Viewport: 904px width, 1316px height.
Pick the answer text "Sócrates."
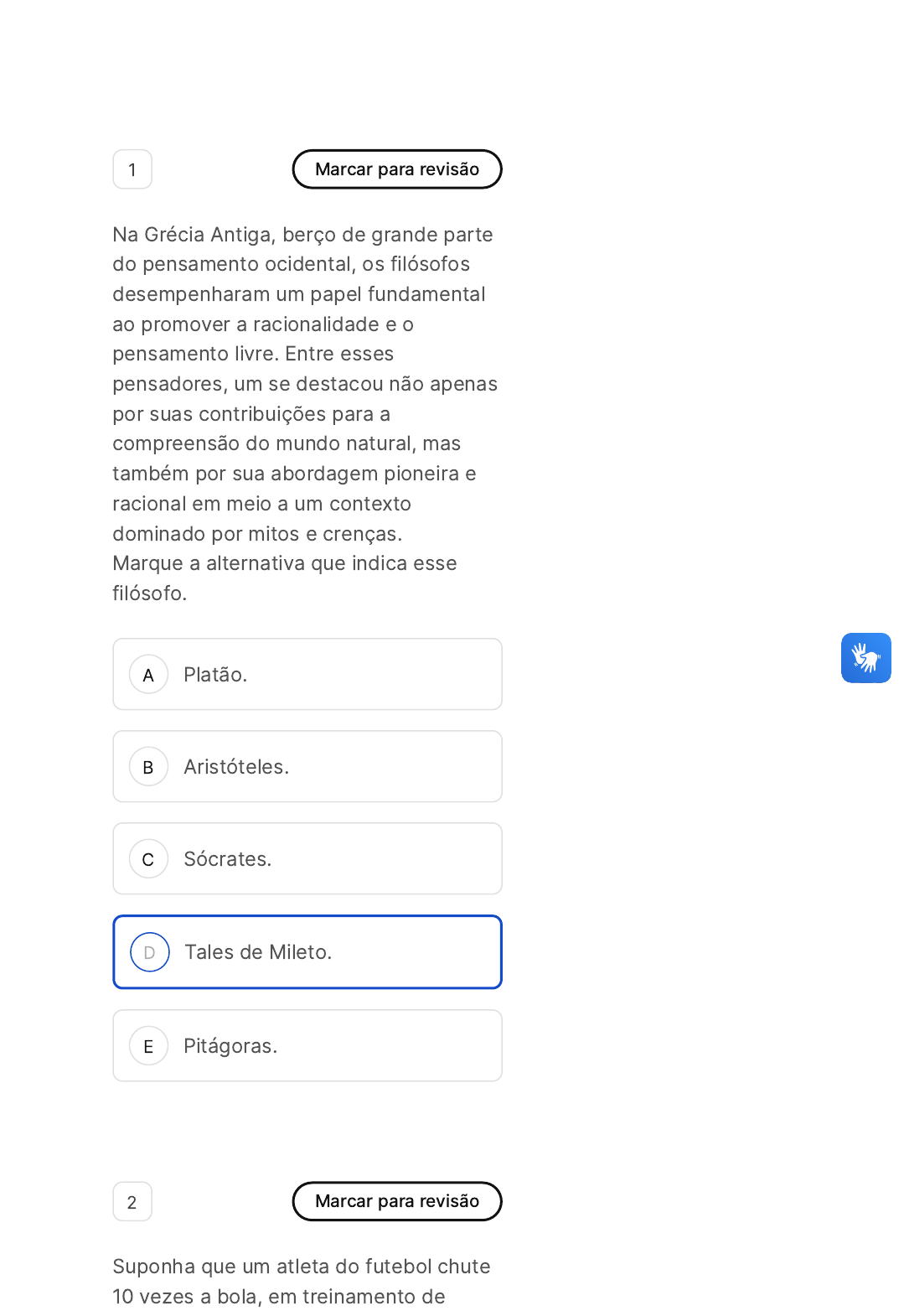pos(227,859)
